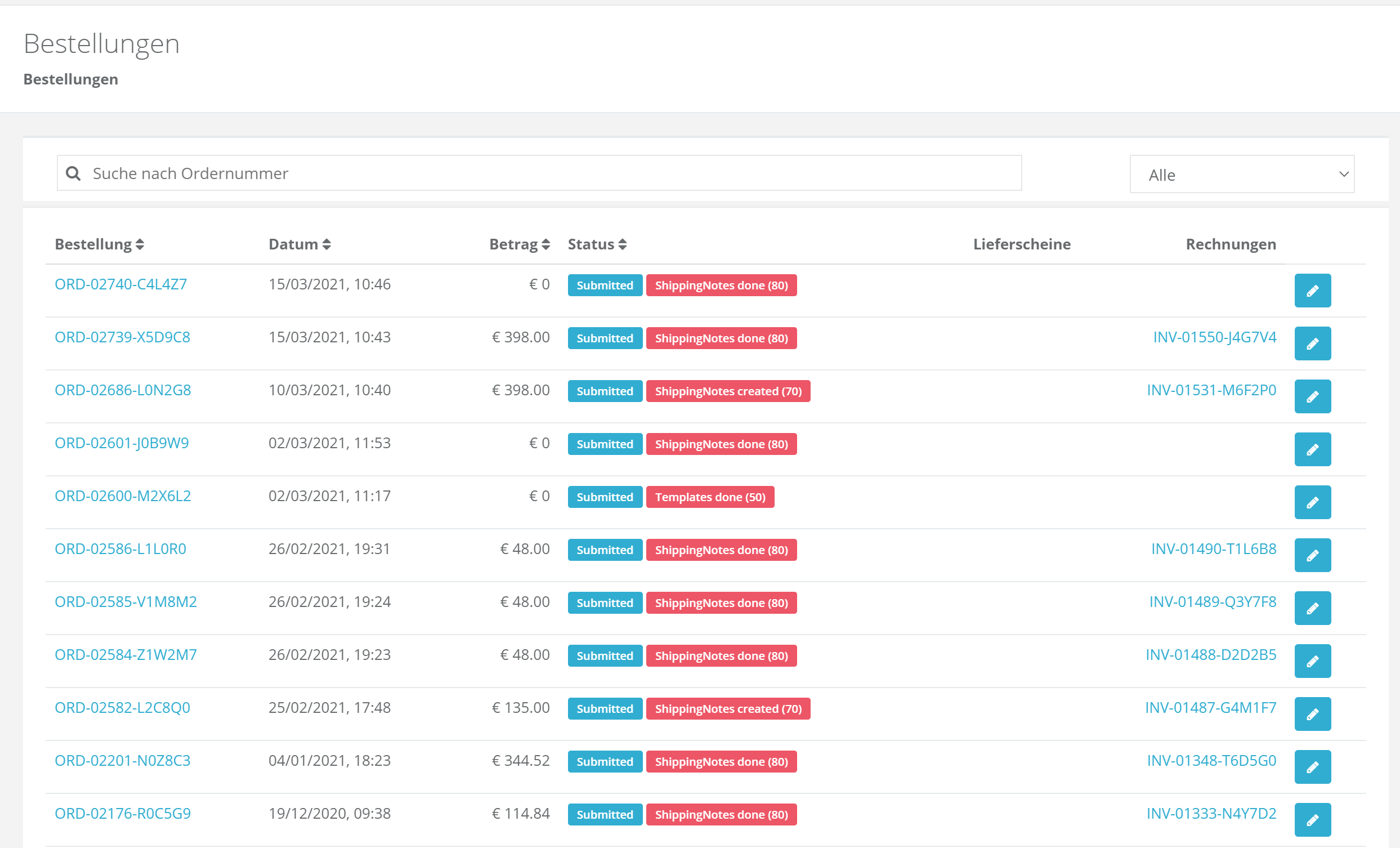Open order ORD-02585-V1M8M2

[126, 601]
